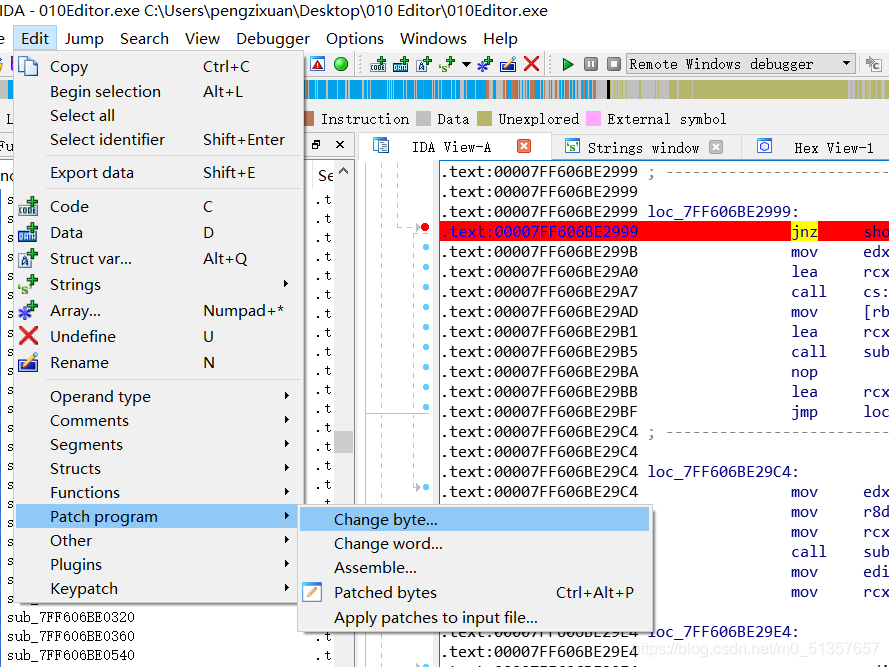Select Change word... menu entry
Image resolution: width=889 pixels, height=667 pixels.
[475, 543]
